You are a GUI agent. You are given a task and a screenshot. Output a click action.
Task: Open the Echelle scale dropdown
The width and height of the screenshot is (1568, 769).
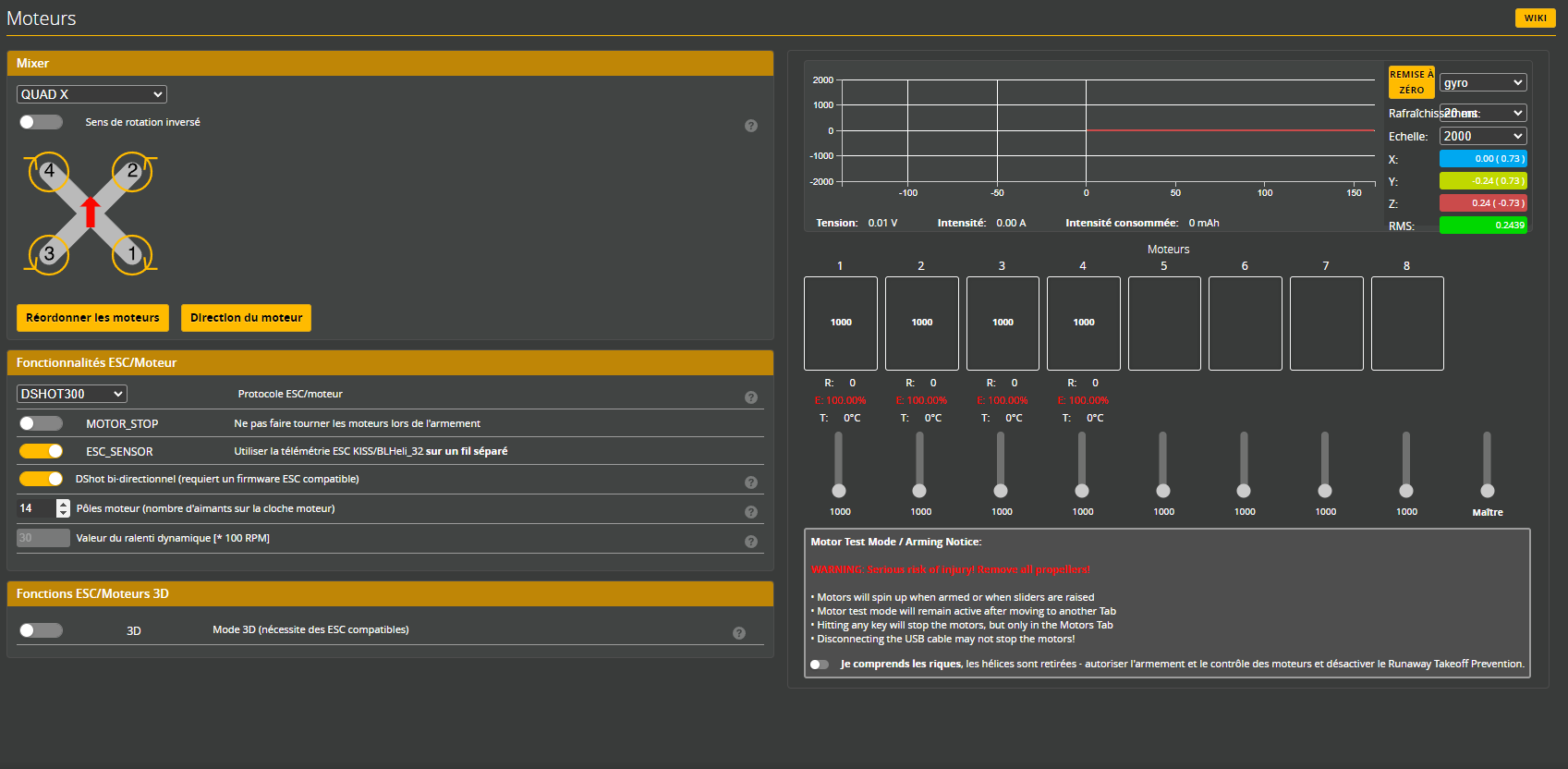click(1482, 136)
